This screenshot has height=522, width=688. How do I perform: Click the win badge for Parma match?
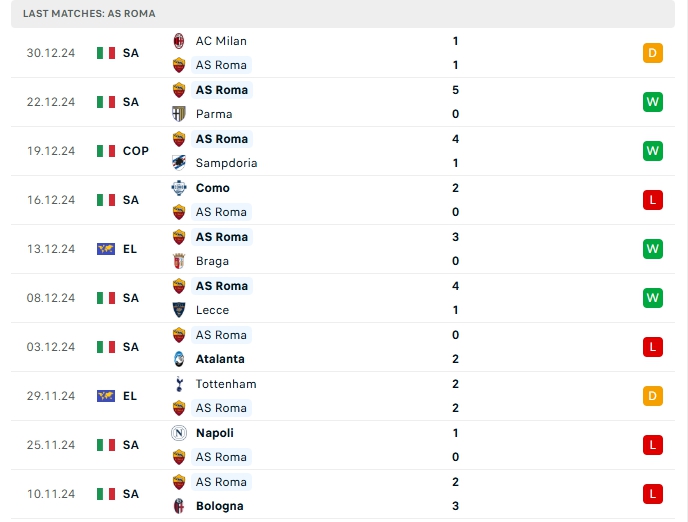(653, 102)
